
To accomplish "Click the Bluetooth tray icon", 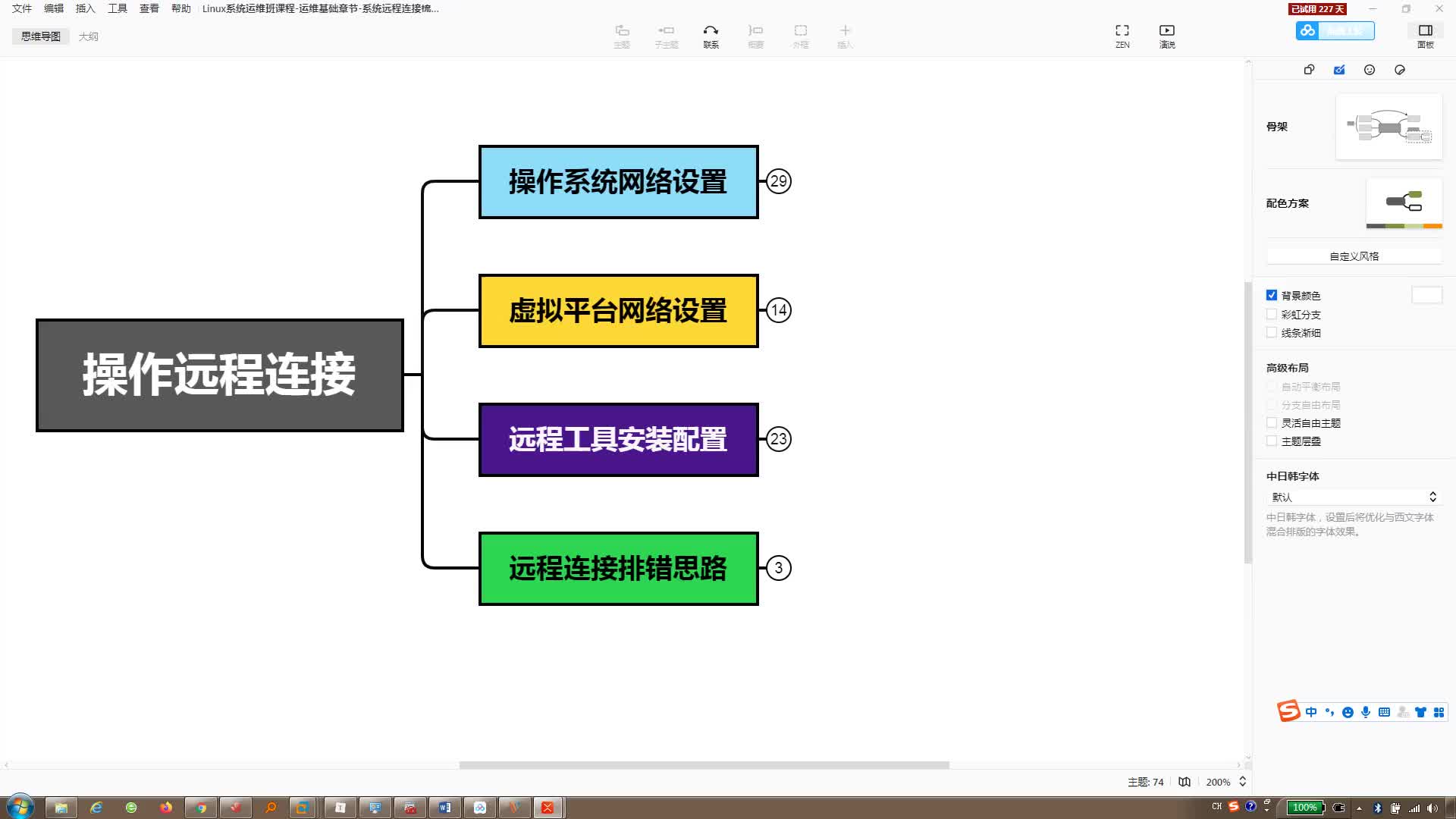I will (1378, 808).
